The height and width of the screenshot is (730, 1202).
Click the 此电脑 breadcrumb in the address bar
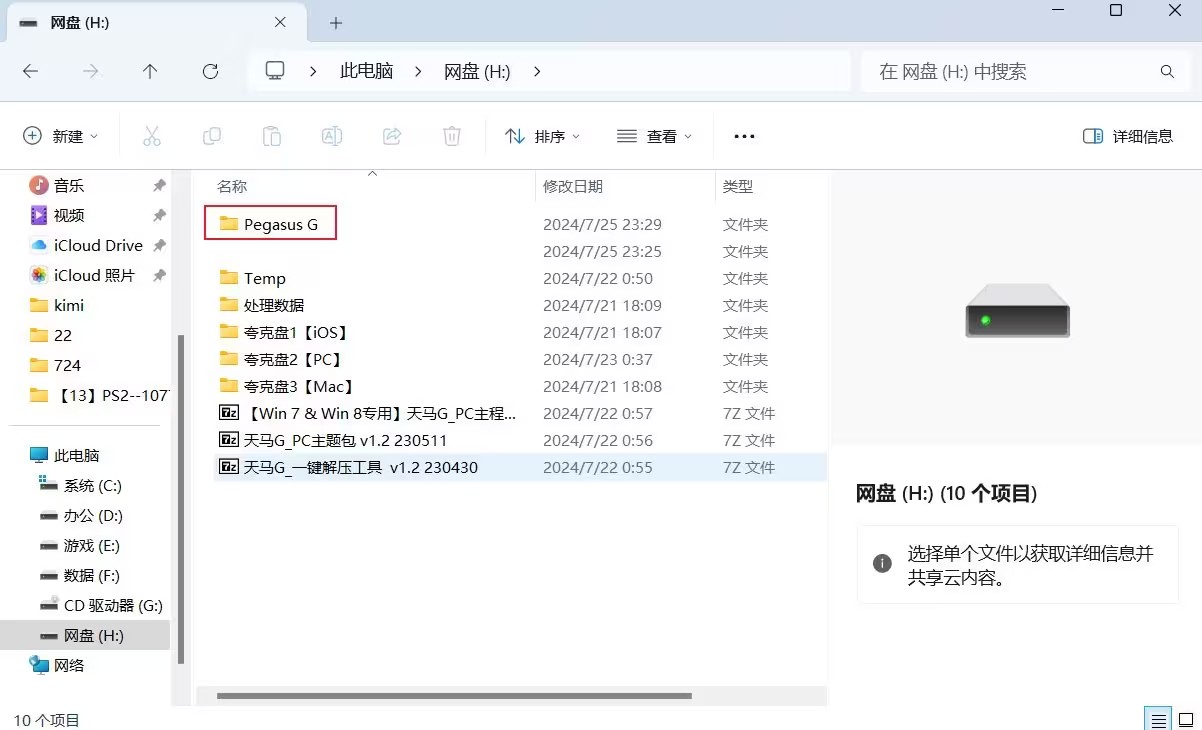[366, 72]
